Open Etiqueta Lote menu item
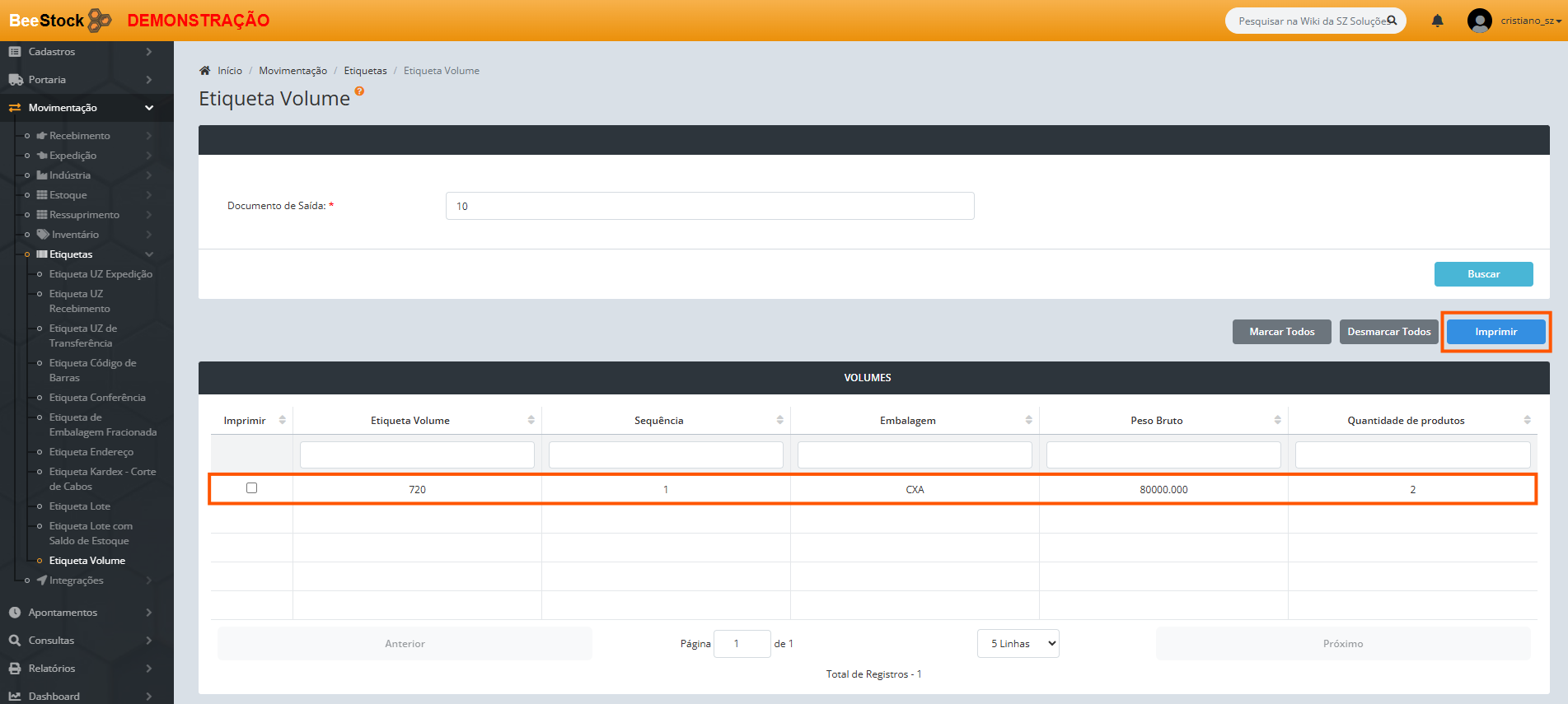The image size is (1568, 704). [80, 506]
